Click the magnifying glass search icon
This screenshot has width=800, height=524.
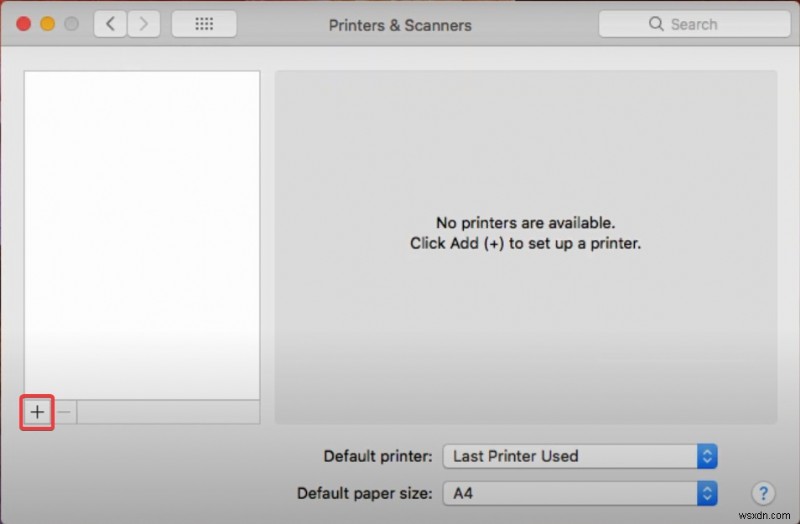(x=656, y=24)
